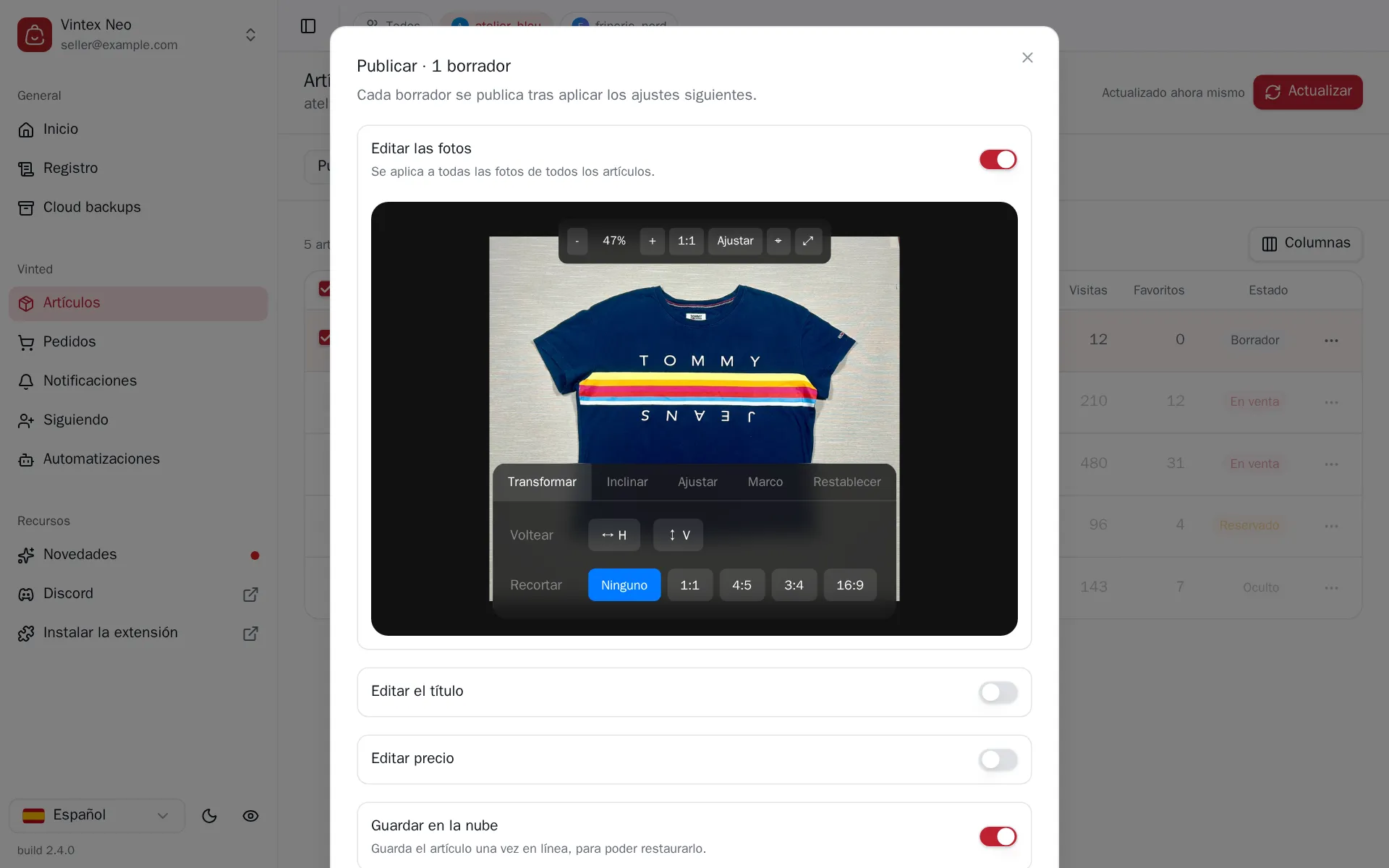Choose the 3:4 crop ratio

[x=794, y=585]
